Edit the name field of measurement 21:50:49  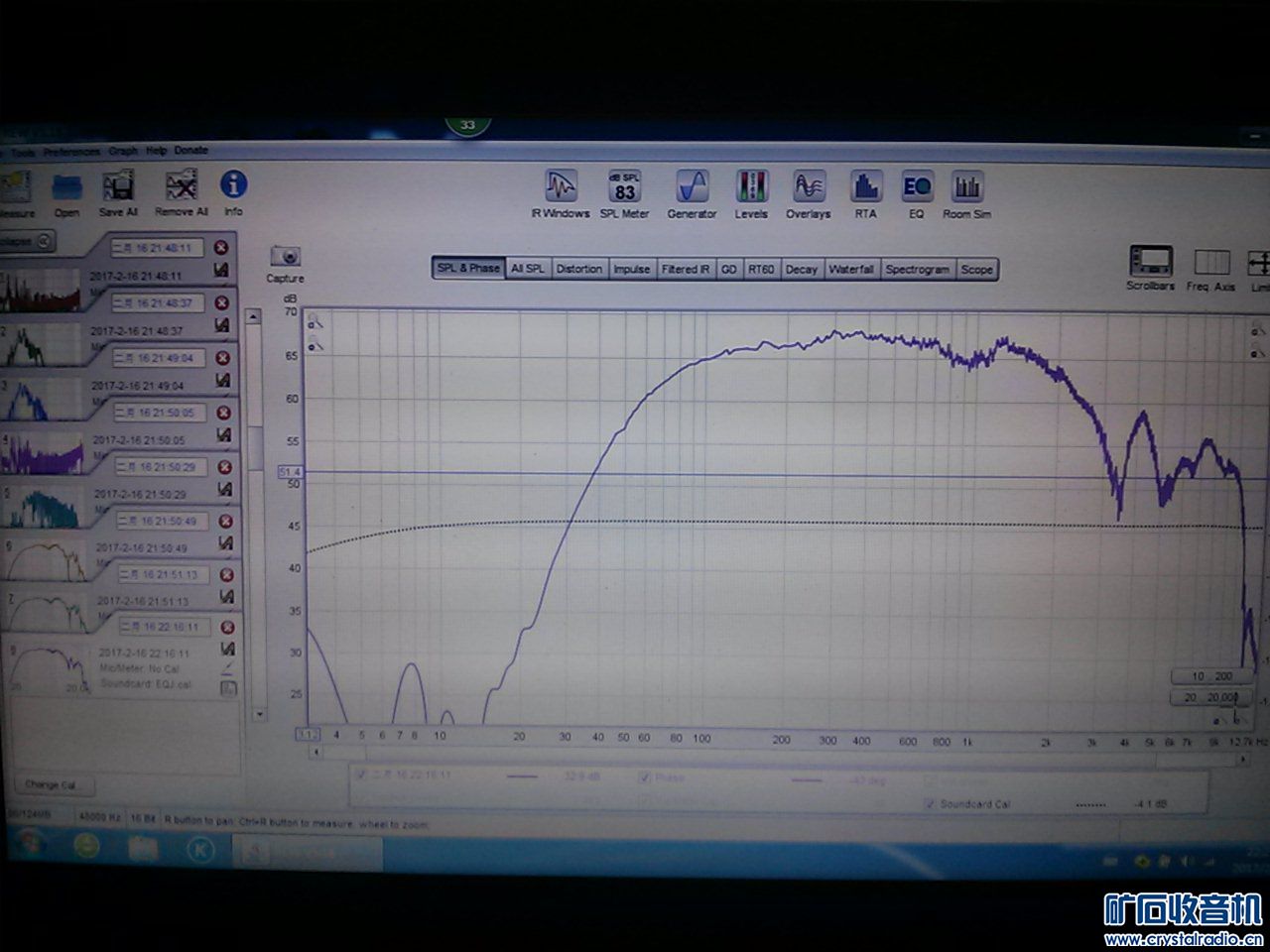pyautogui.click(x=161, y=521)
